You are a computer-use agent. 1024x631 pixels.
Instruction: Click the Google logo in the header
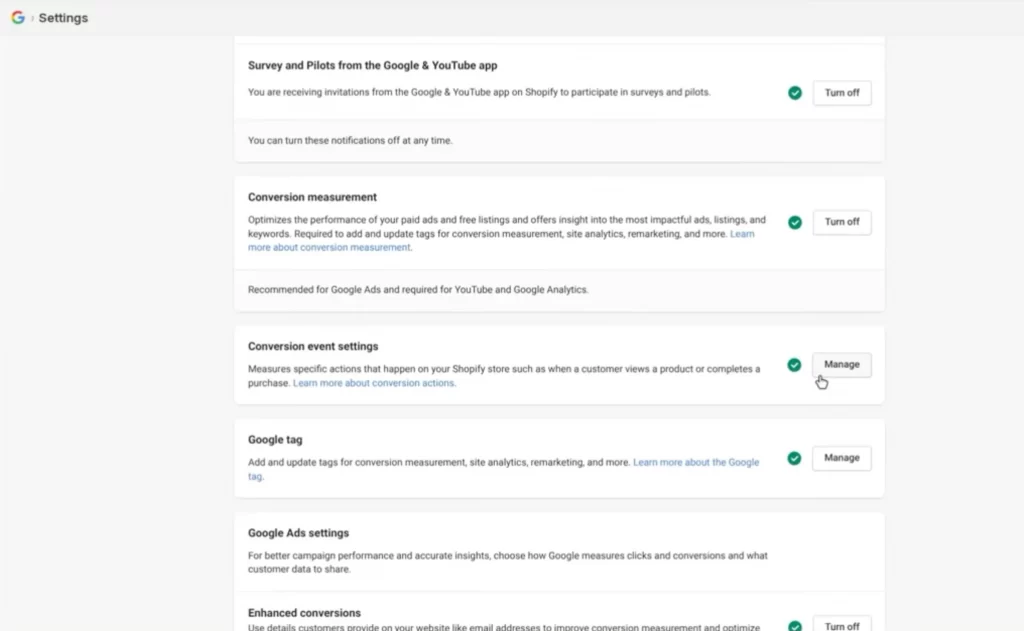(16, 17)
